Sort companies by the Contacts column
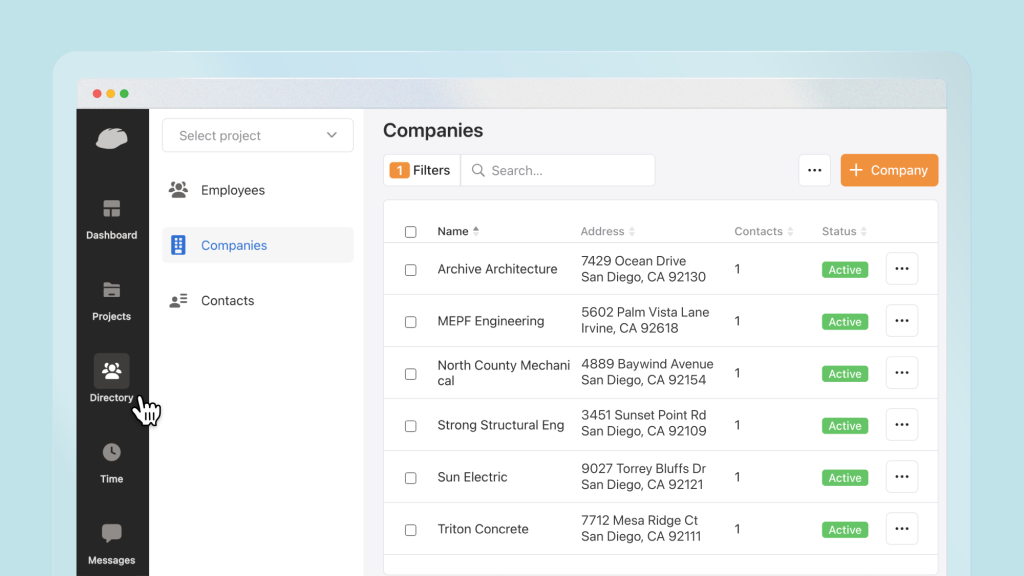 click(763, 231)
